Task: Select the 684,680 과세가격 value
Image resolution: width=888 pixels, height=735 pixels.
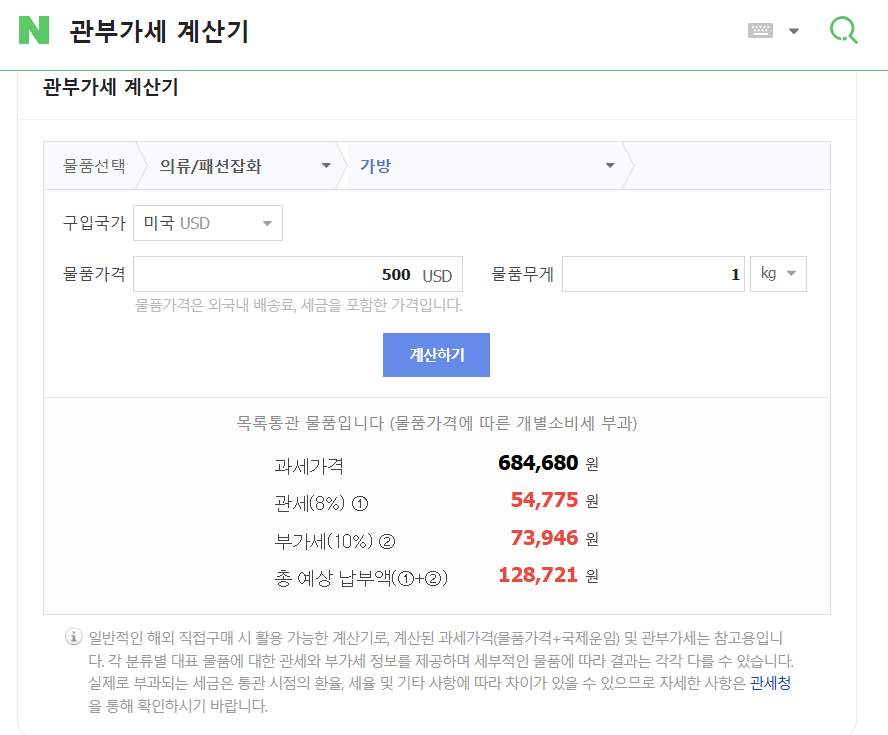Action: (x=538, y=463)
